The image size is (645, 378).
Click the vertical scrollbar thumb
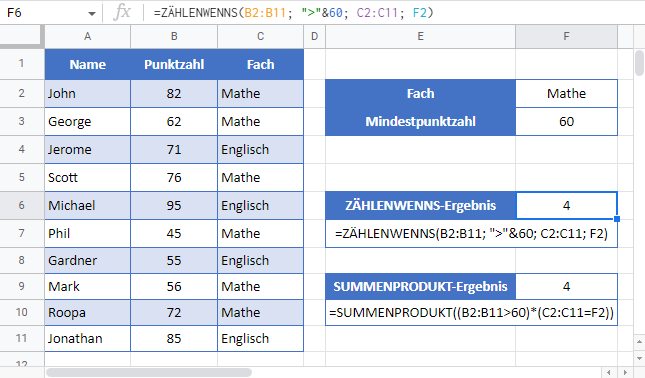(x=639, y=63)
